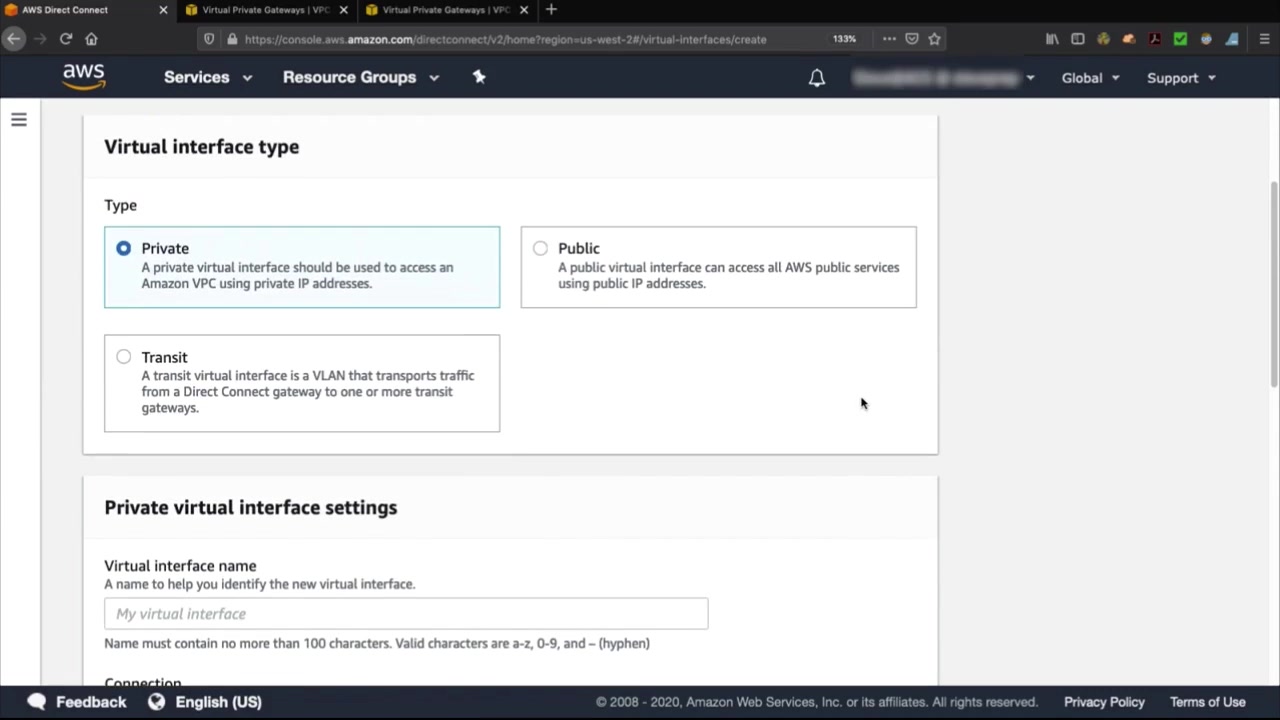Viewport: 1280px width, 720px height.
Task: Open the AWS console hamburger side menu
Action: pyautogui.click(x=19, y=120)
